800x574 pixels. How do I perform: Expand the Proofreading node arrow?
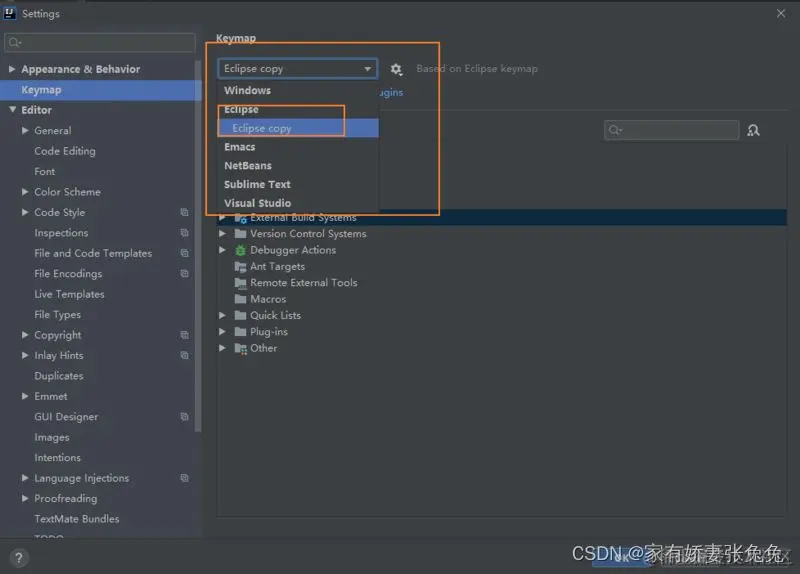25,498
